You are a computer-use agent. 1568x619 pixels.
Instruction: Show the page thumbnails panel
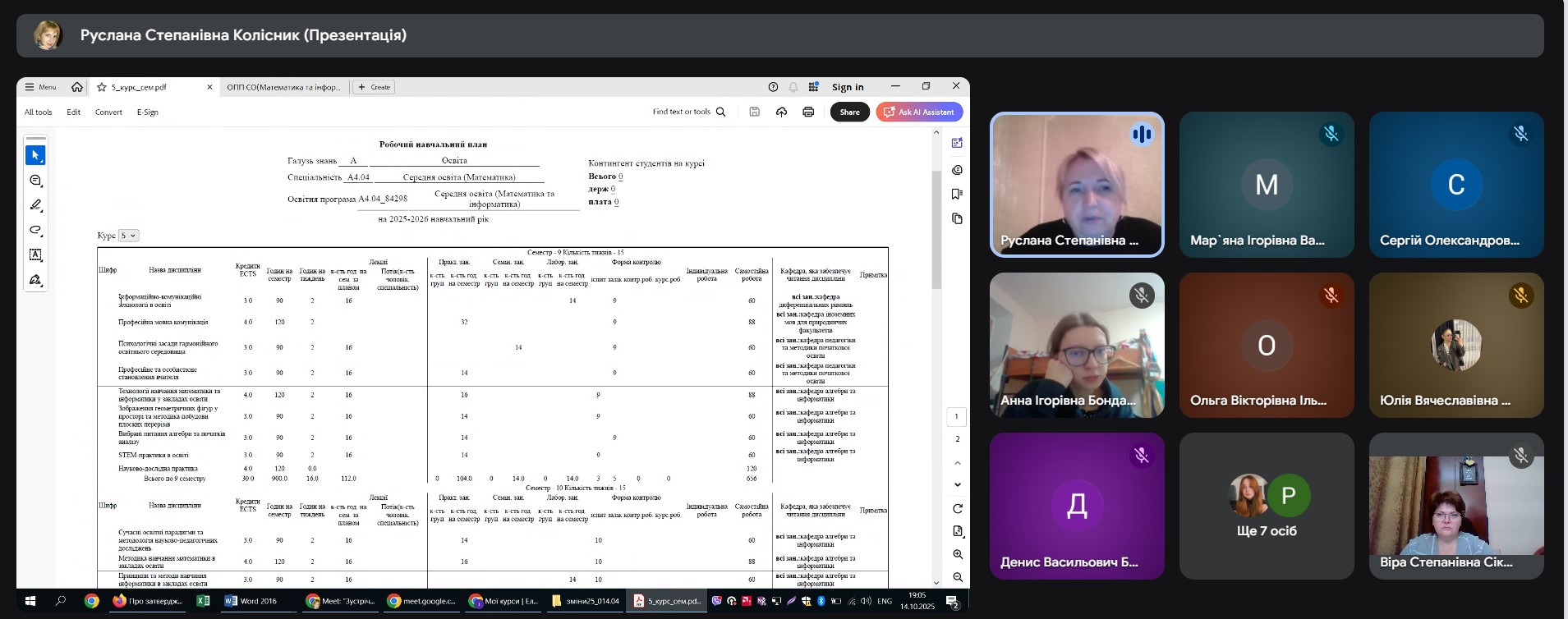click(x=957, y=218)
